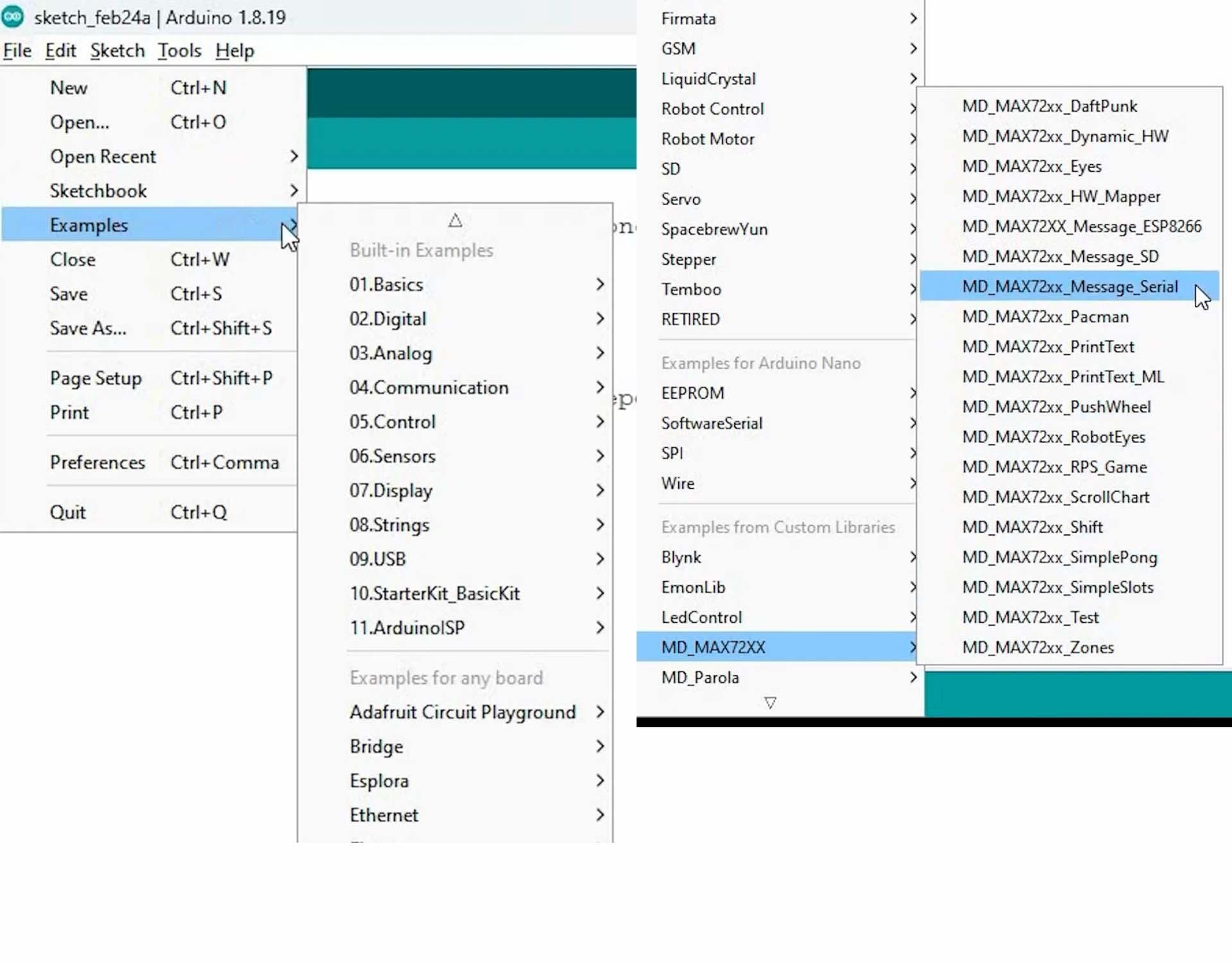Open the Blynk examples submenu
The width and height of the screenshot is (1232, 962).
(x=778, y=557)
